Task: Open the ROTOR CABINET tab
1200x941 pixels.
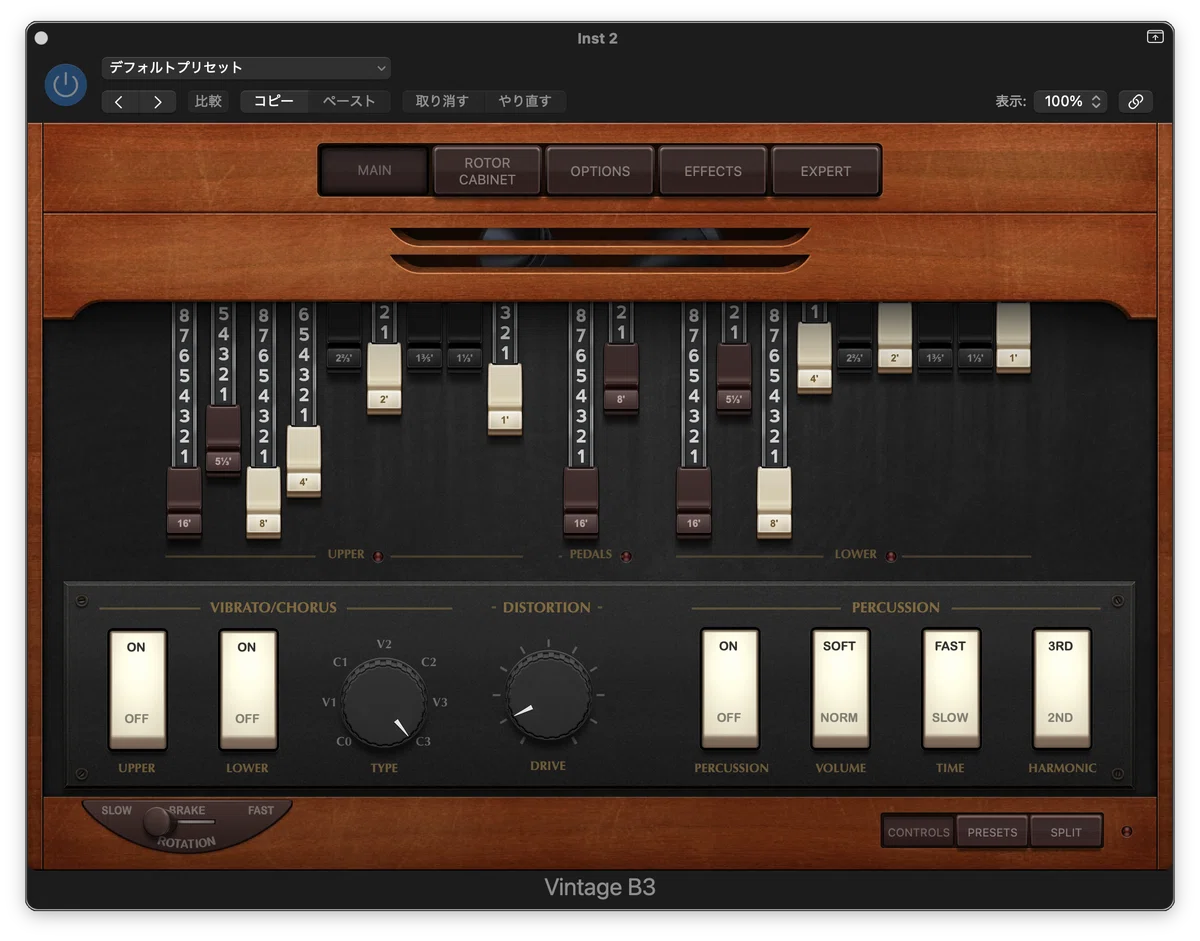Action: (487, 170)
